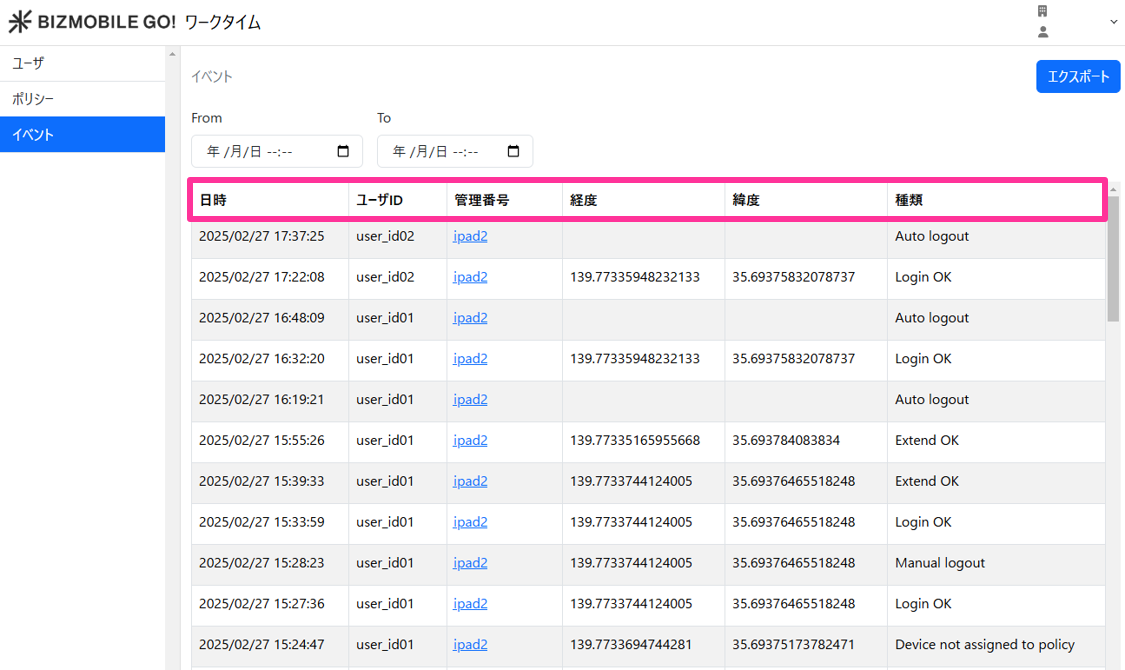Open the From date calendar picker icon
This screenshot has height=670, width=1125.
[x=343, y=152]
